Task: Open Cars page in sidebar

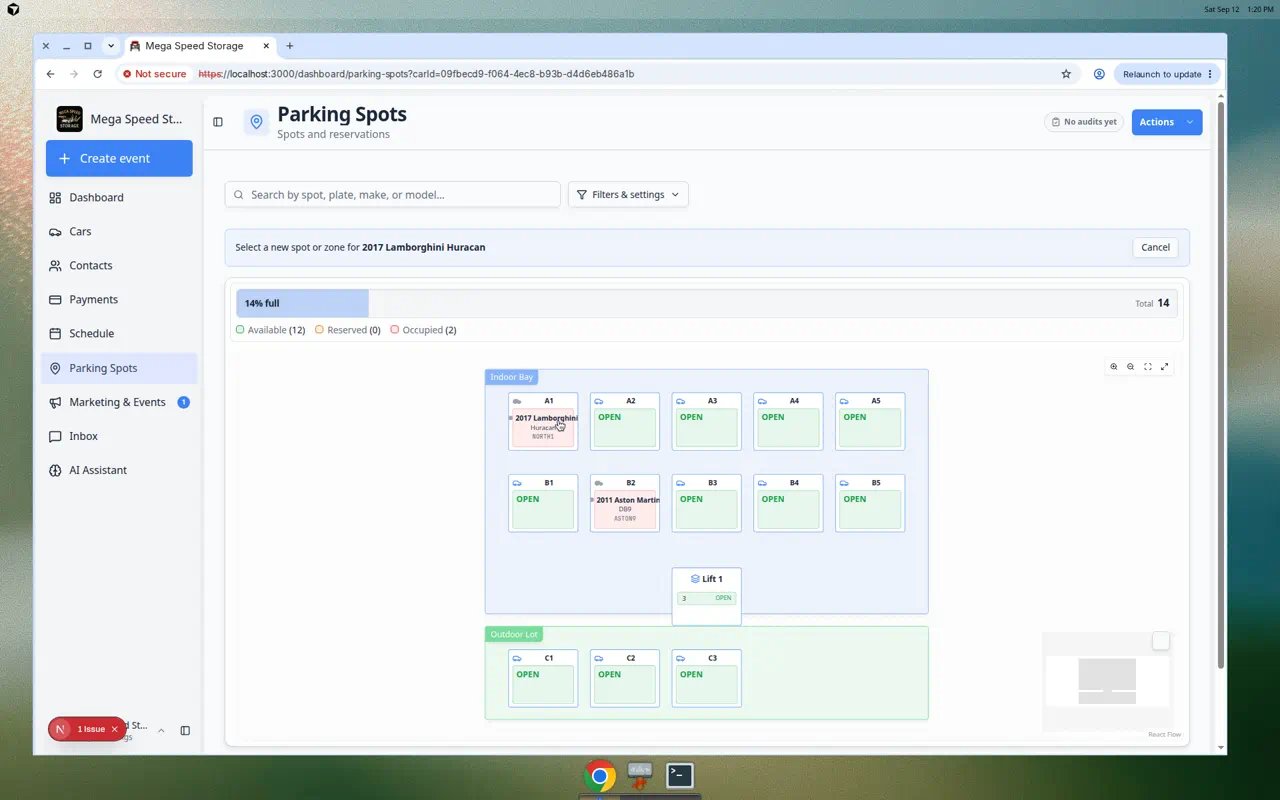Action: click(119, 232)
